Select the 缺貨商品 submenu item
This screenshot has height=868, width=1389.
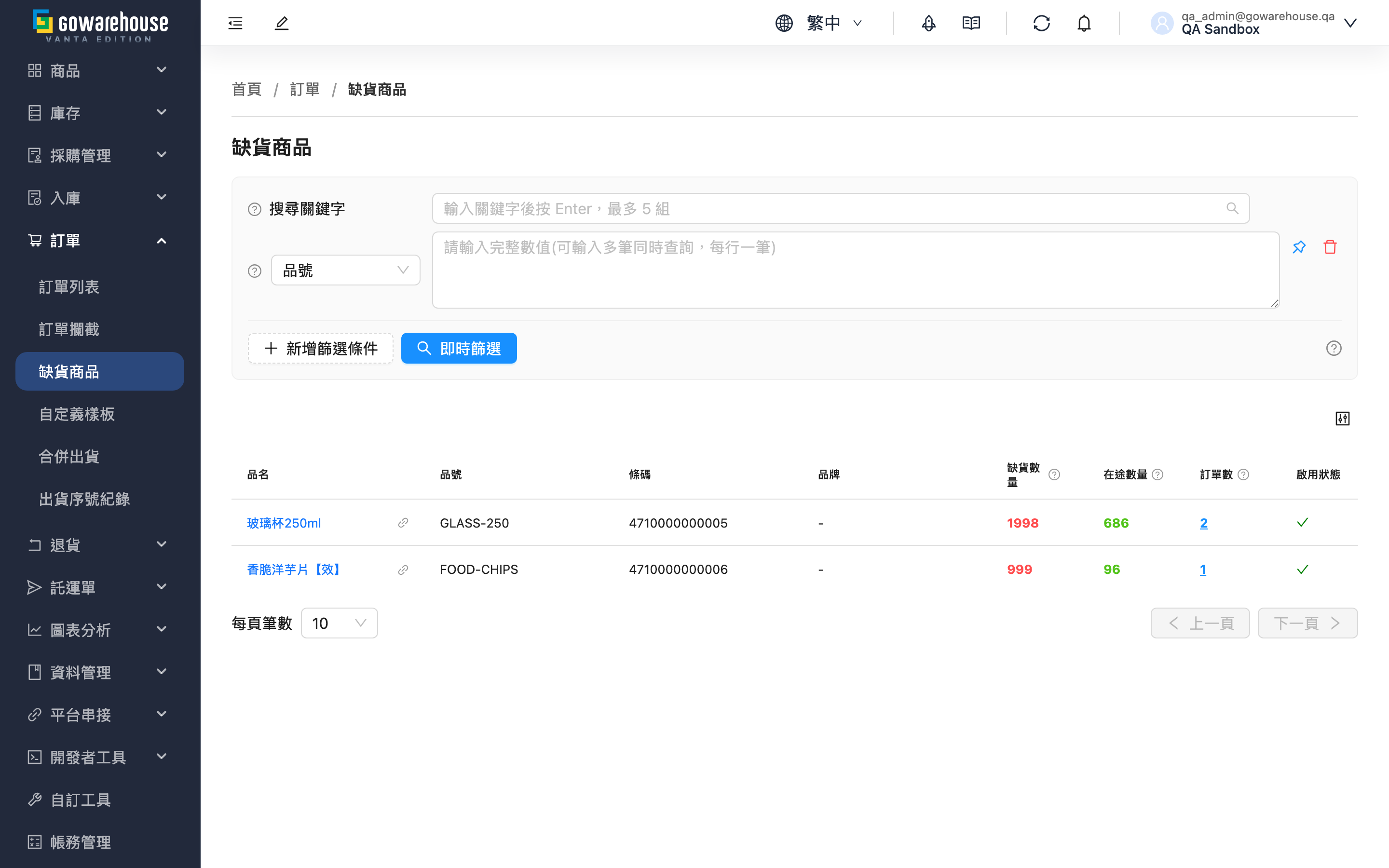(x=100, y=371)
